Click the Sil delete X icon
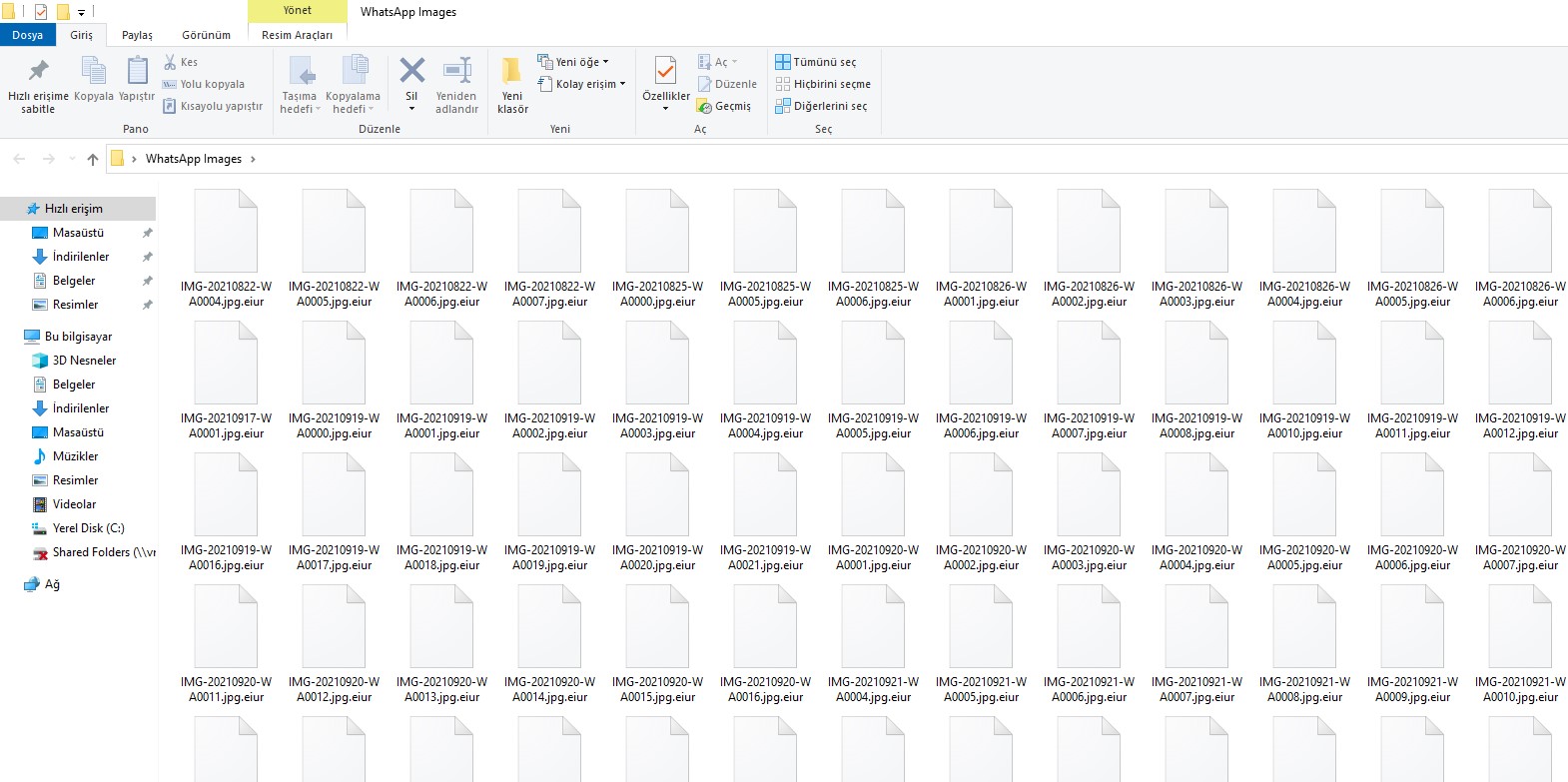 tap(411, 70)
